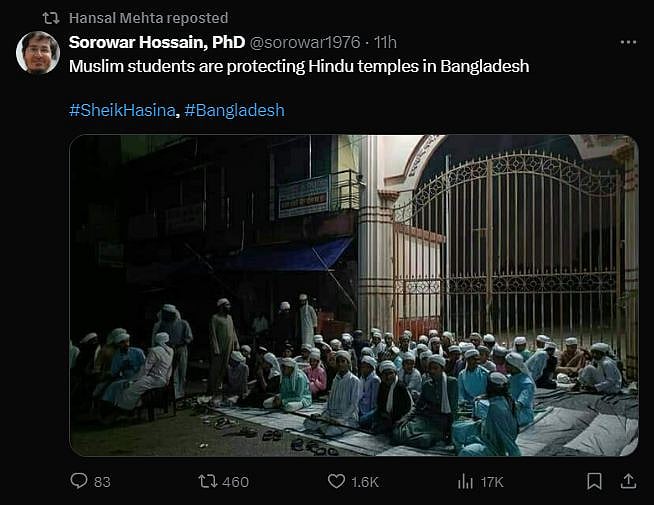This screenshot has height=505, width=654.
Task: Click Hansal Mehta reposted label
Action: pyautogui.click(x=148, y=18)
